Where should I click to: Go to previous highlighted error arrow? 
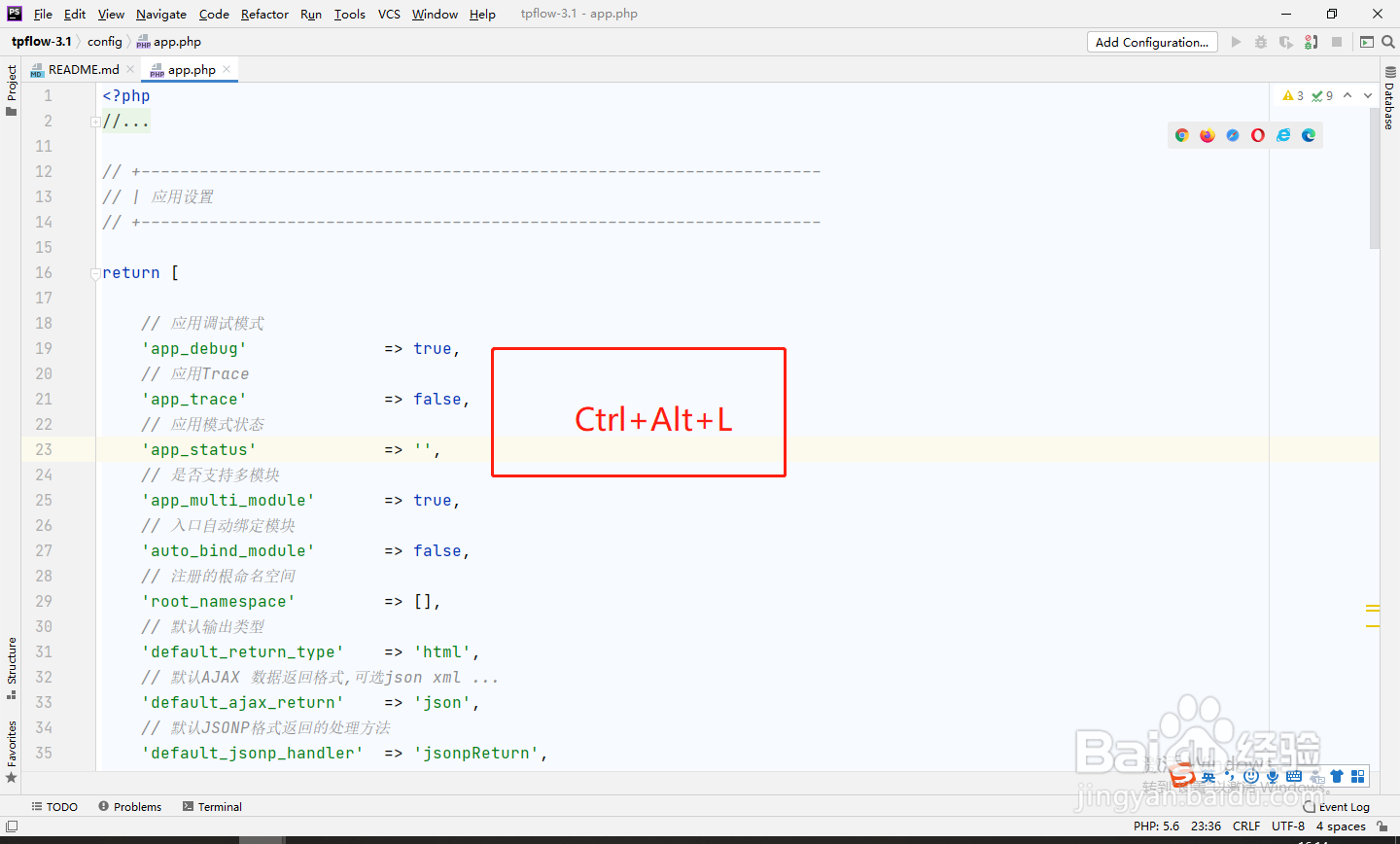coord(1347,95)
